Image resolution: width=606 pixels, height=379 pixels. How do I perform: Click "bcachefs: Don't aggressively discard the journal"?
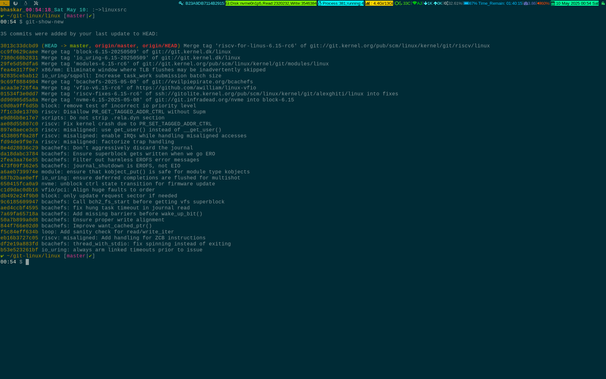point(117,148)
